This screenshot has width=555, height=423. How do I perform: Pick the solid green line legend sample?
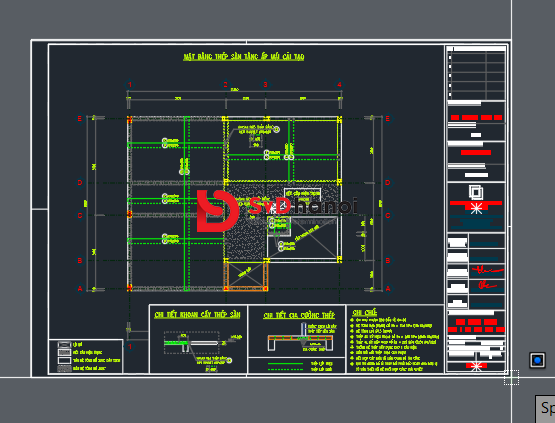tap(285, 364)
